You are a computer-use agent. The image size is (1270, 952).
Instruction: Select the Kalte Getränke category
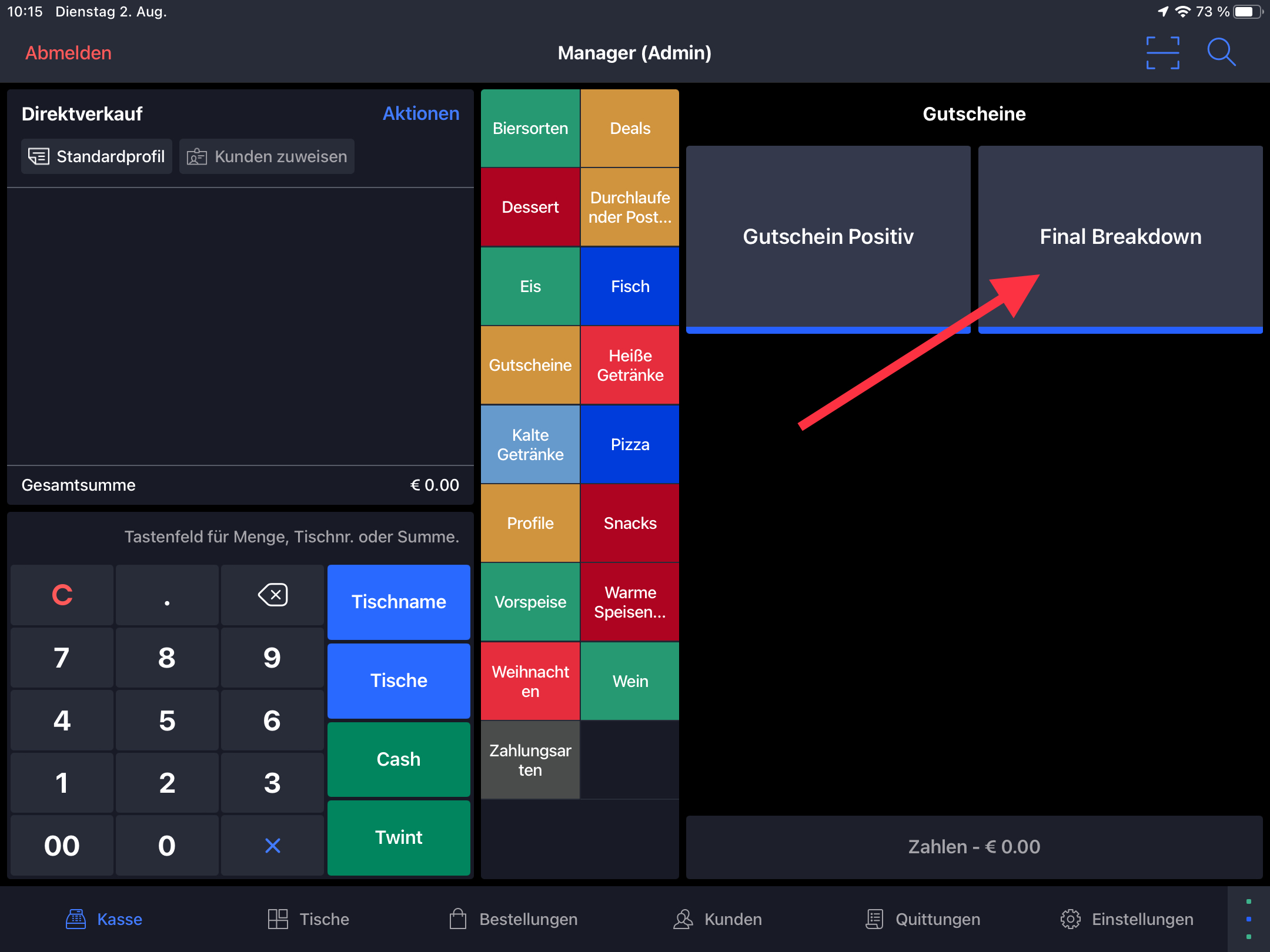tap(530, 444)
